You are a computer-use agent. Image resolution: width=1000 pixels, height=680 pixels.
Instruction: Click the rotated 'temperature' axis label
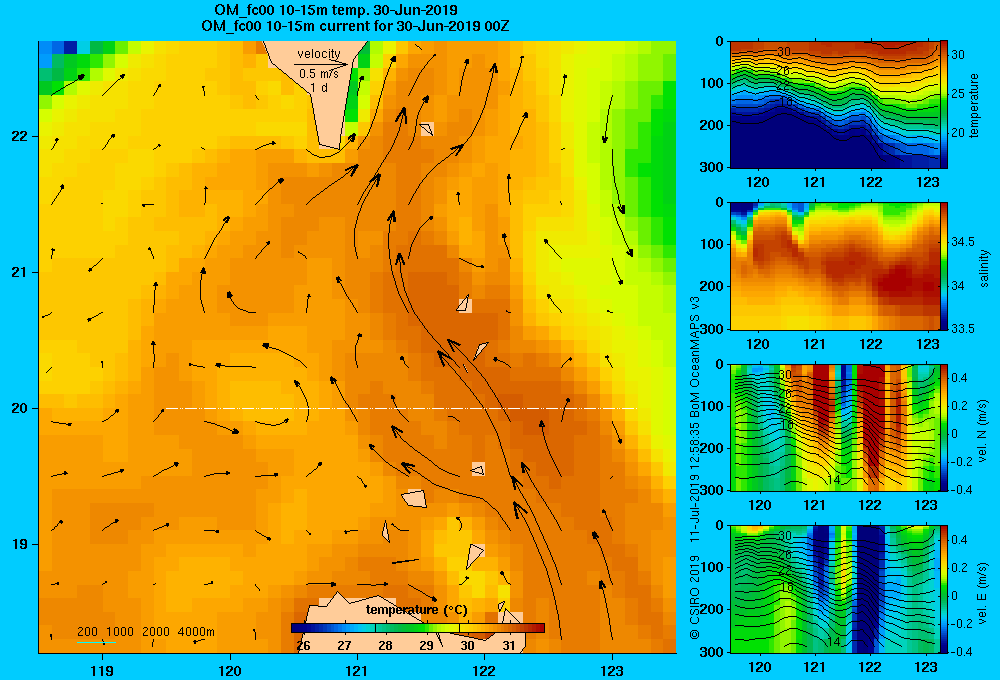[x=974, y=106]
